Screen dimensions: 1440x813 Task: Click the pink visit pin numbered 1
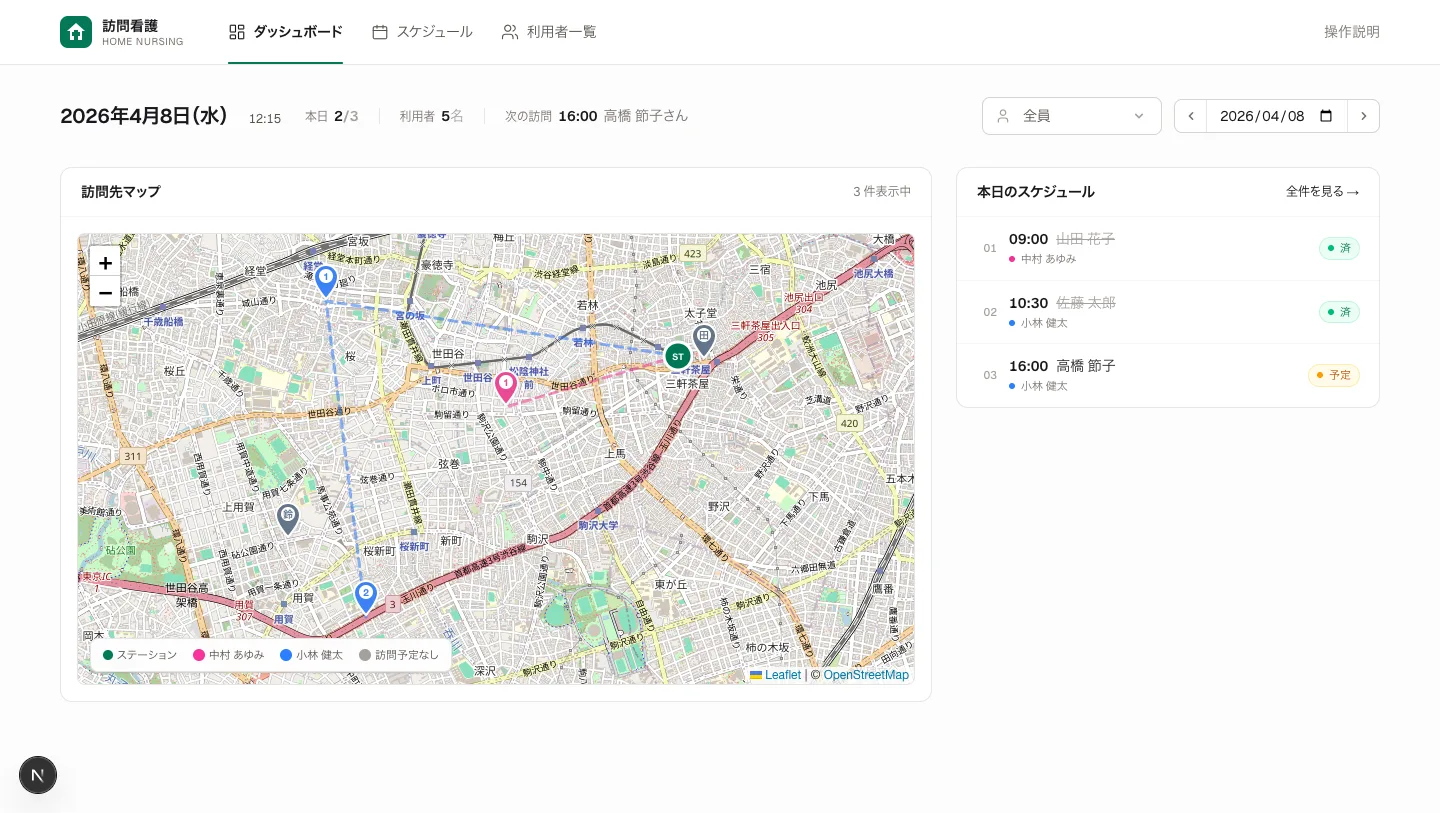(506, 387)
